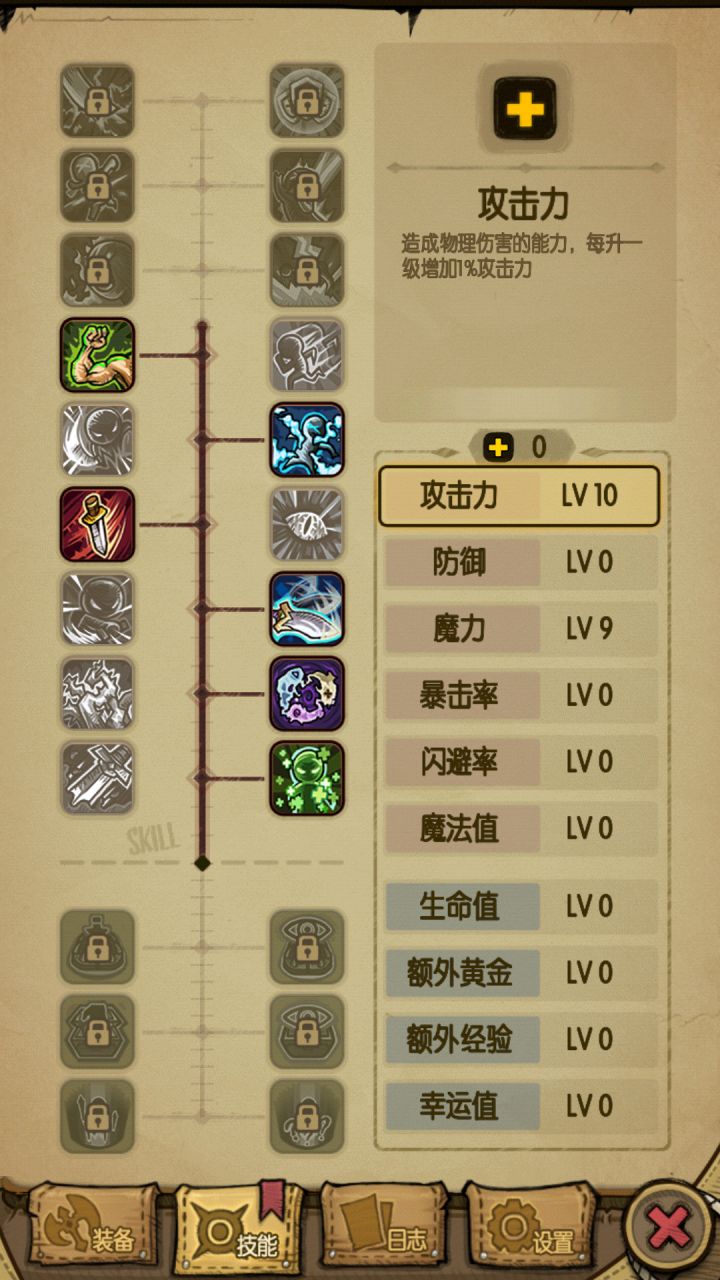This screenshot has width=720, height=1280.
Task: Choose the blue spinning blade skill
Action: [x=307, y=609]
